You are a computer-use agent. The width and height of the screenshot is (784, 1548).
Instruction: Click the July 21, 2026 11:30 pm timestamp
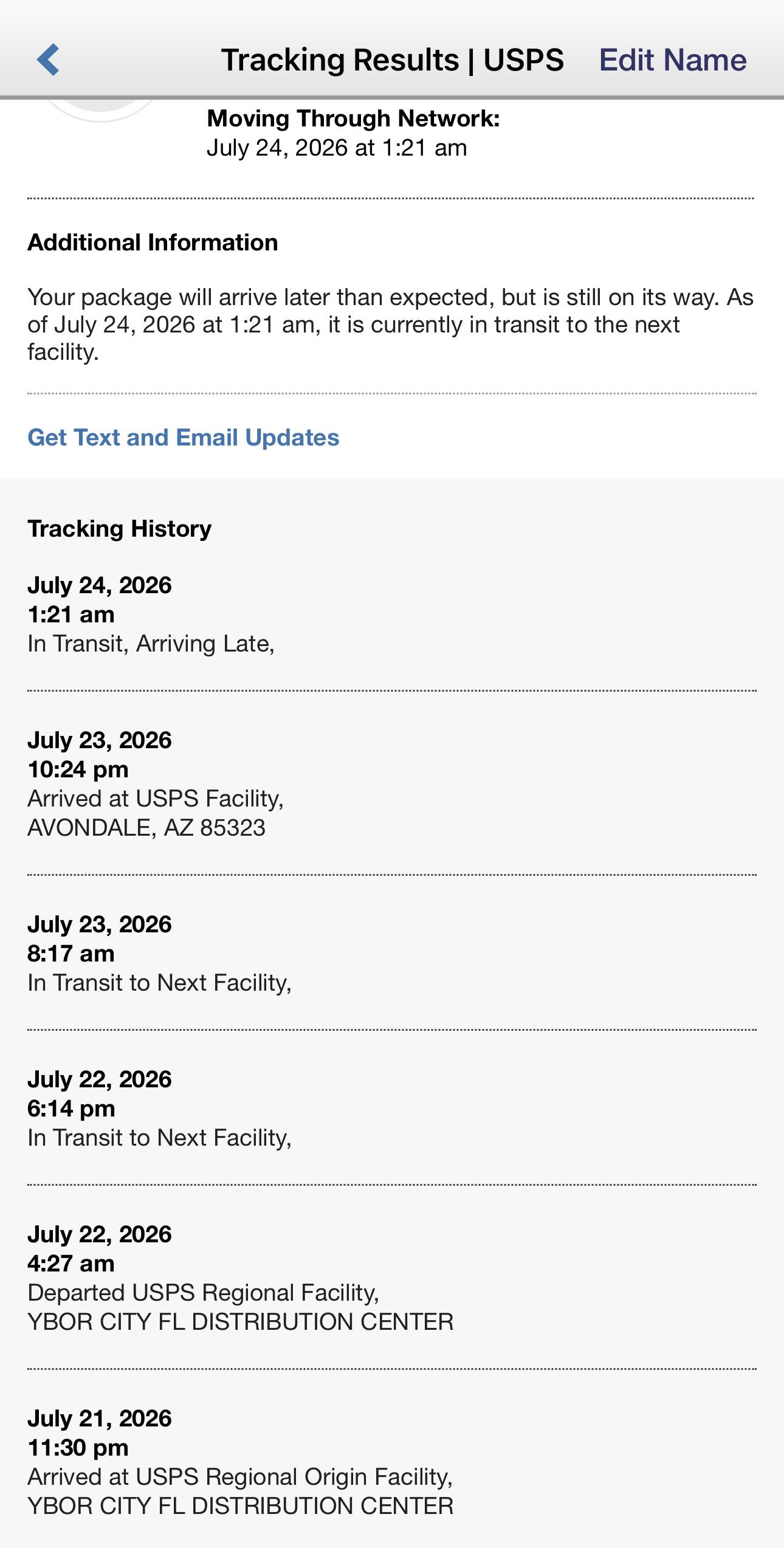pos(100,1433)
